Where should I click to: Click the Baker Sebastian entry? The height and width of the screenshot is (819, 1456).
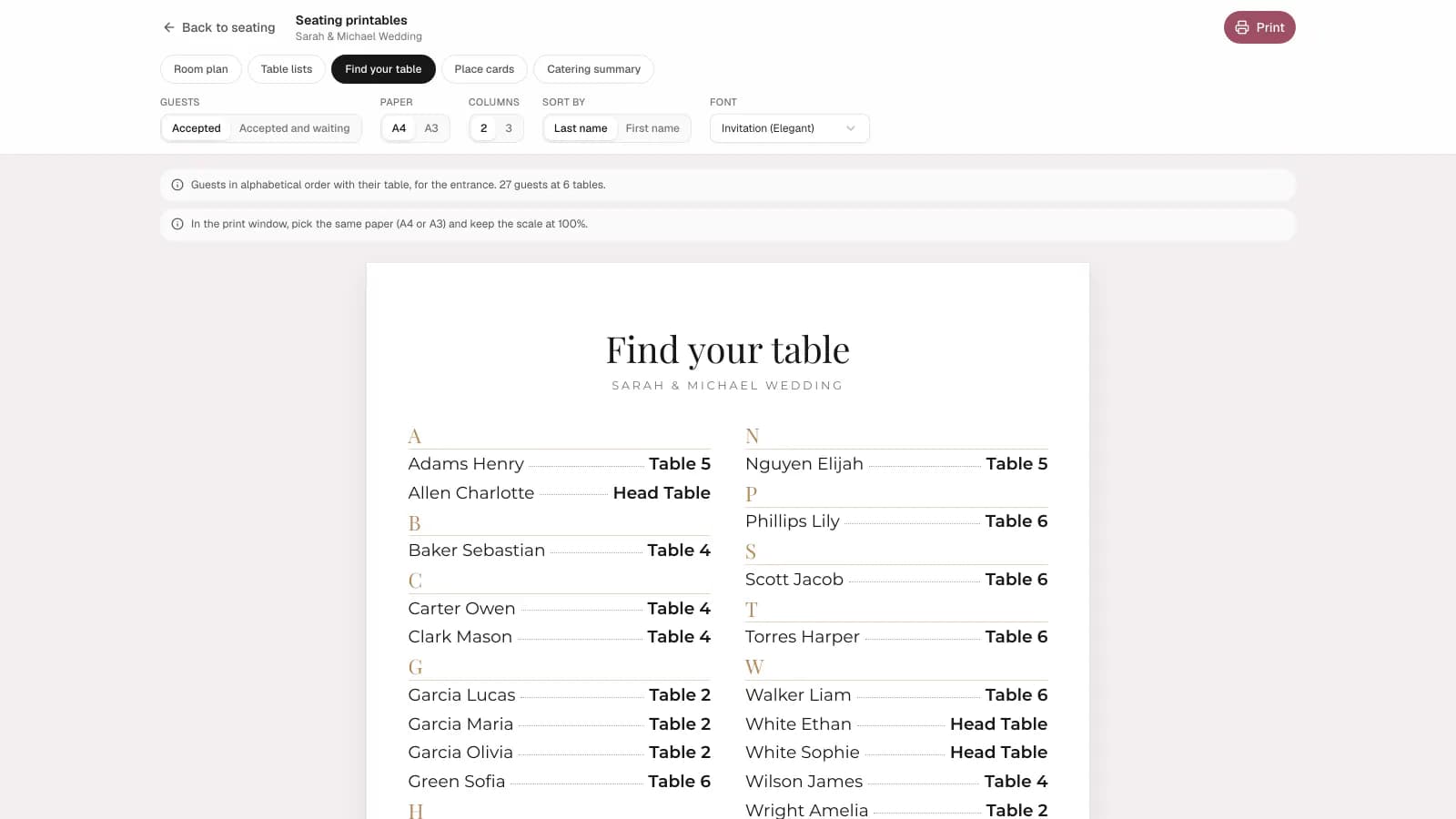pos(559,551)
